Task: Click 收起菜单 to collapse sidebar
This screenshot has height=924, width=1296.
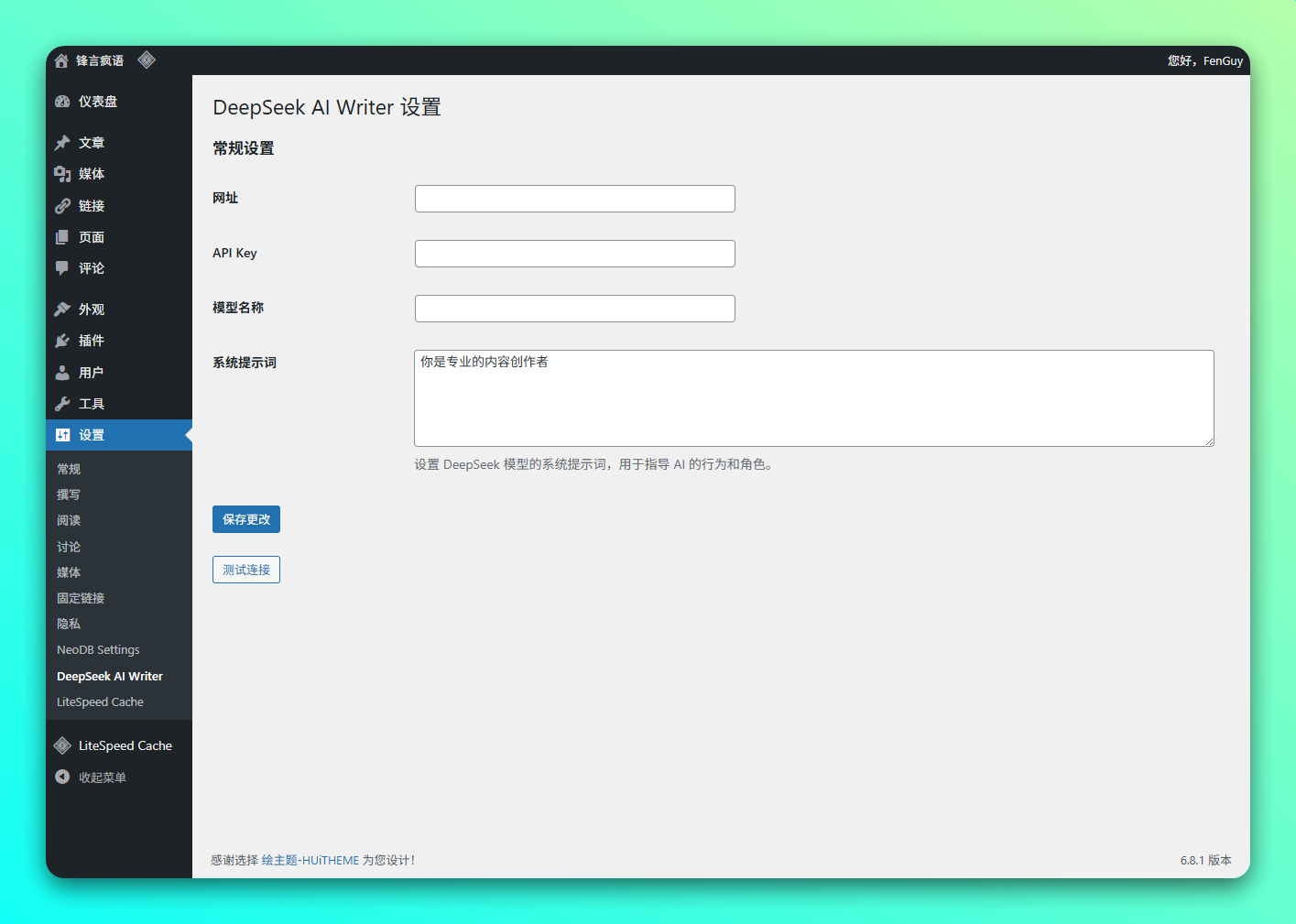Action: [103, 777]
